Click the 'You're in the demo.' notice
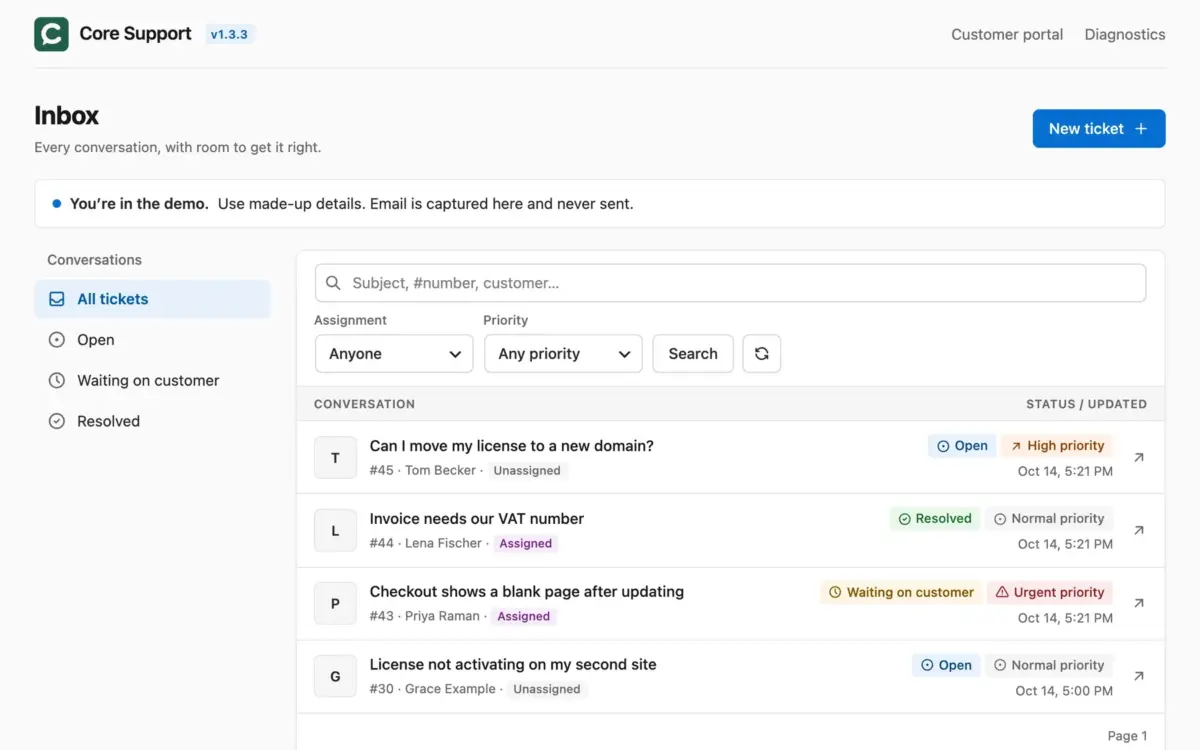The width and height of the screenshot is (1200, 750). (600, 204)
